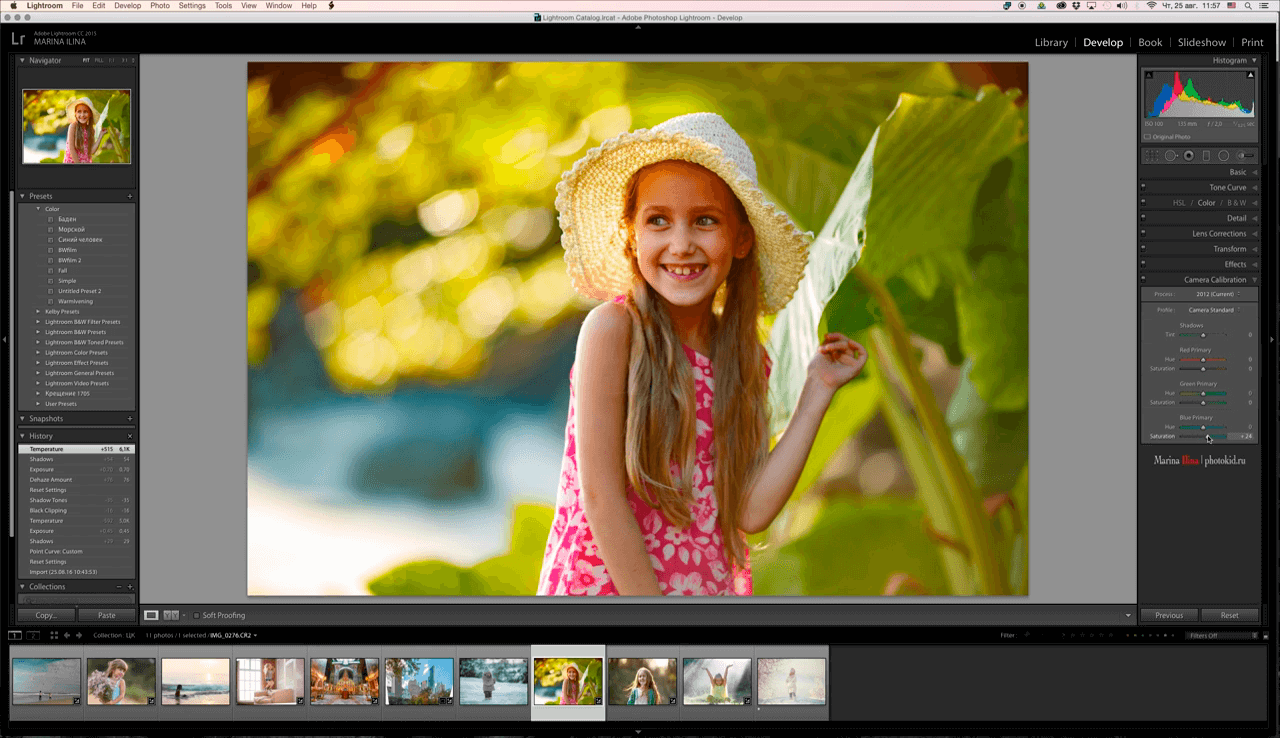This screenshot has height=738, width=1280.
Task: Expand Lightroom Color Presets folder
Action: (76, 352)
